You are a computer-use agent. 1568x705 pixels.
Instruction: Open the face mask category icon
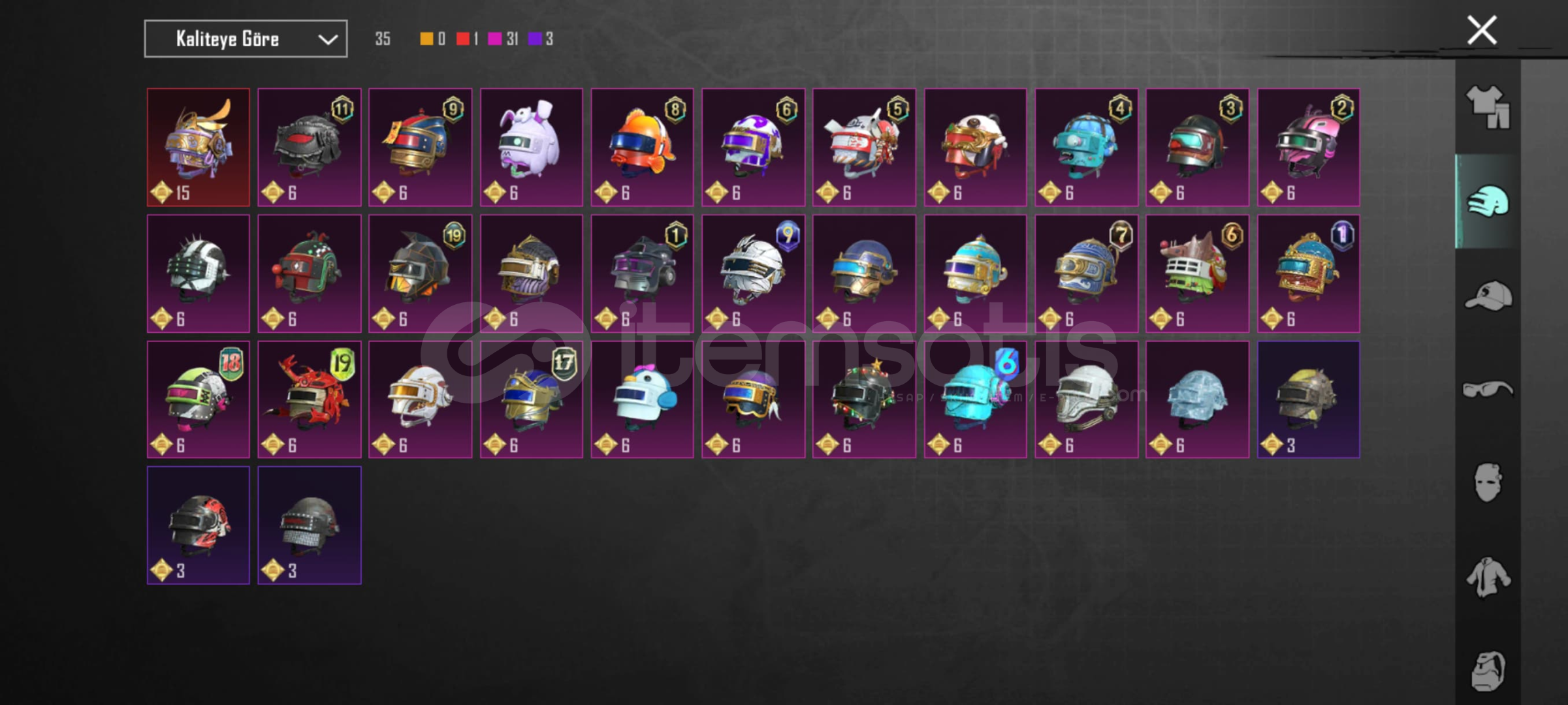click(x=1488, y=483)
